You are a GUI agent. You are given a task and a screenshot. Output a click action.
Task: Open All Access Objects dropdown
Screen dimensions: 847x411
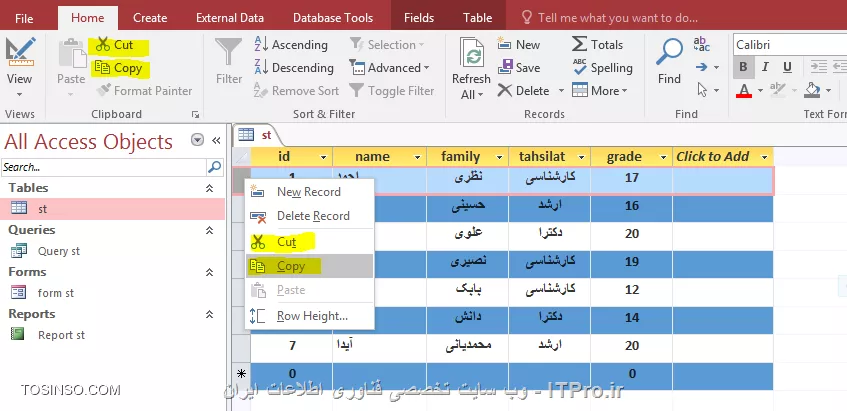(x=197, y=140)
